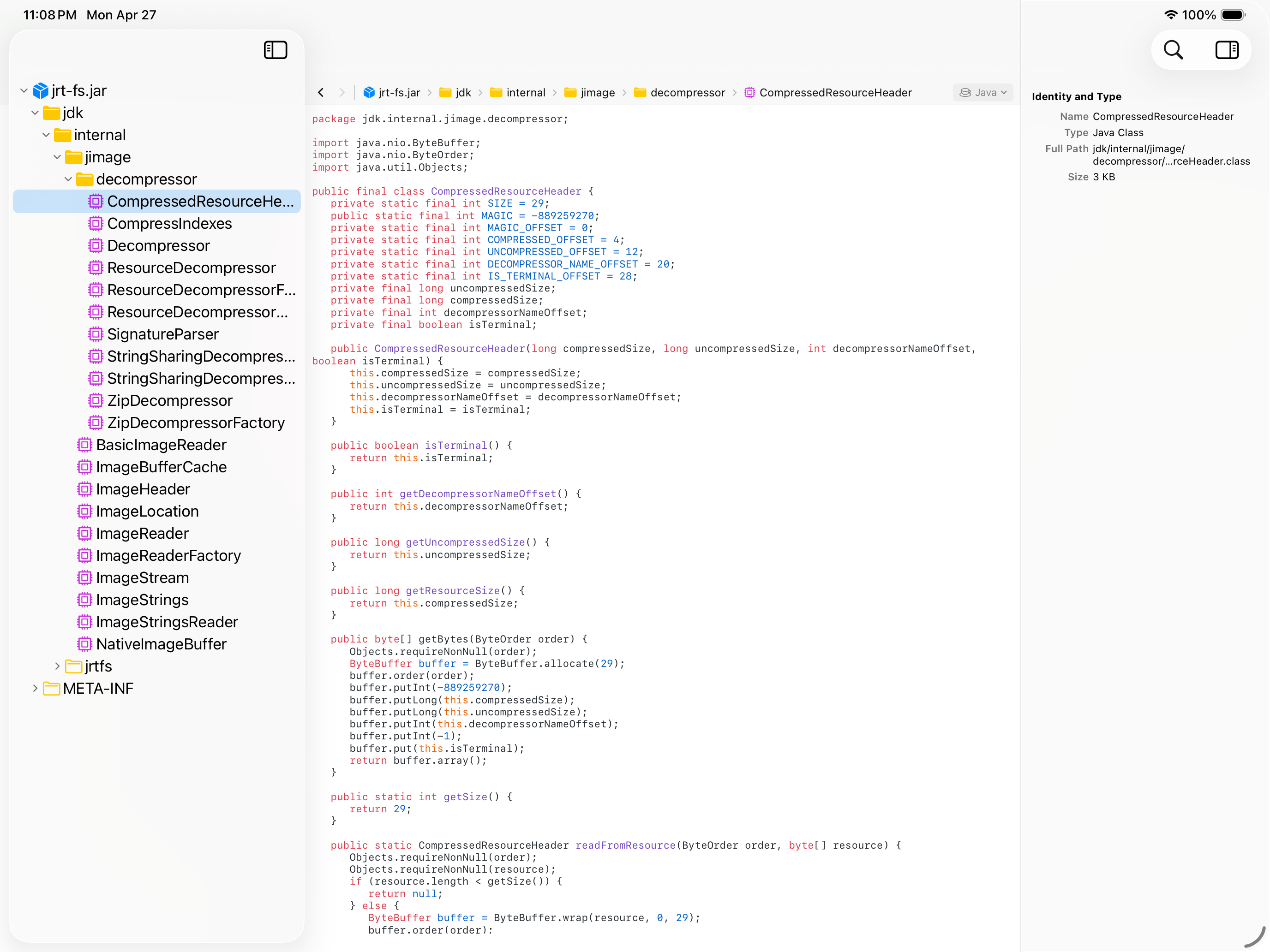Click the Type 'Java Class' value
The image size is (1270, 952).
click(1118, 132)
